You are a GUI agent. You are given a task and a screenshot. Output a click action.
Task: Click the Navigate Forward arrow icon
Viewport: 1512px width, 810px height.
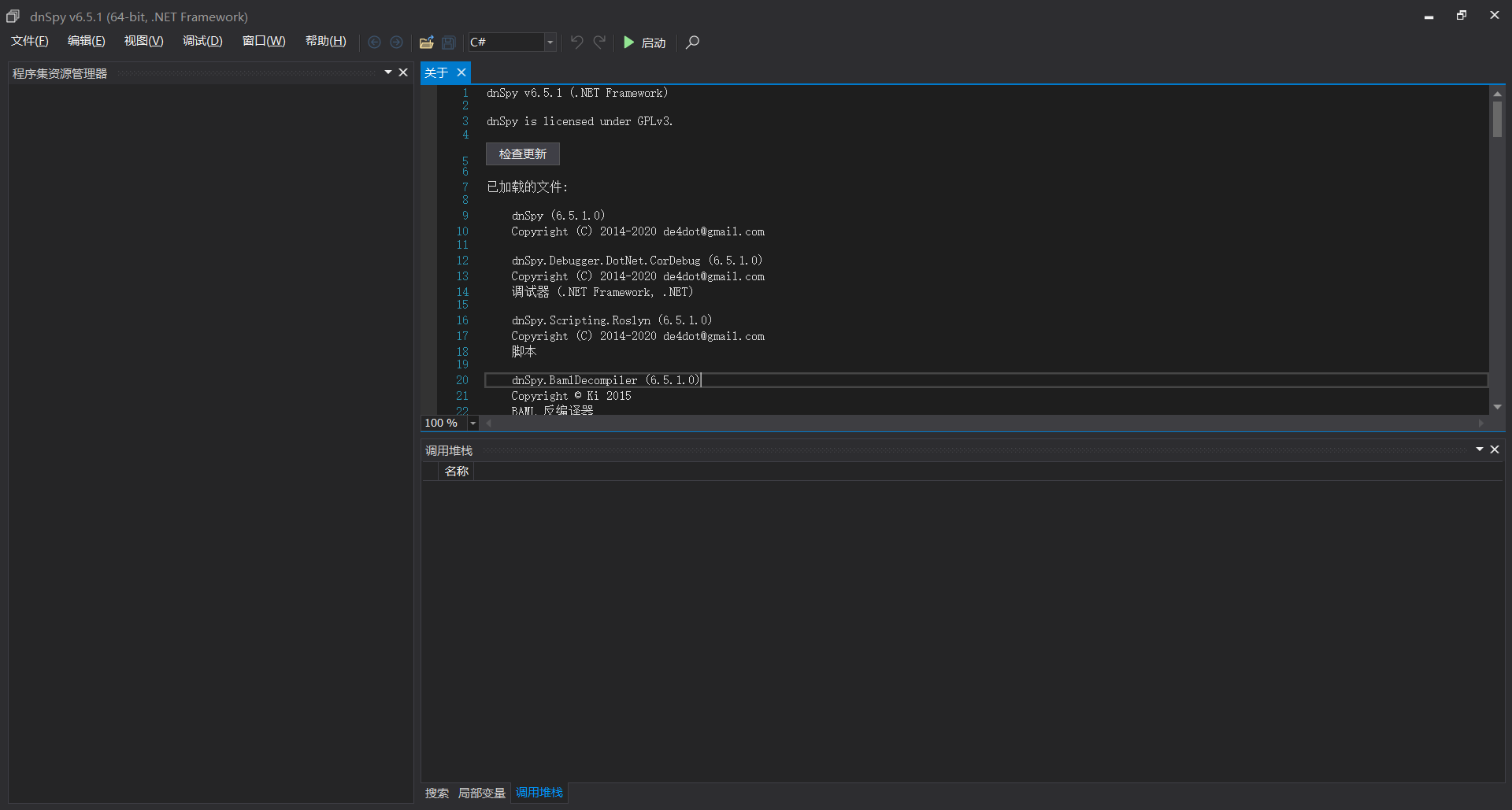[397, 43]
